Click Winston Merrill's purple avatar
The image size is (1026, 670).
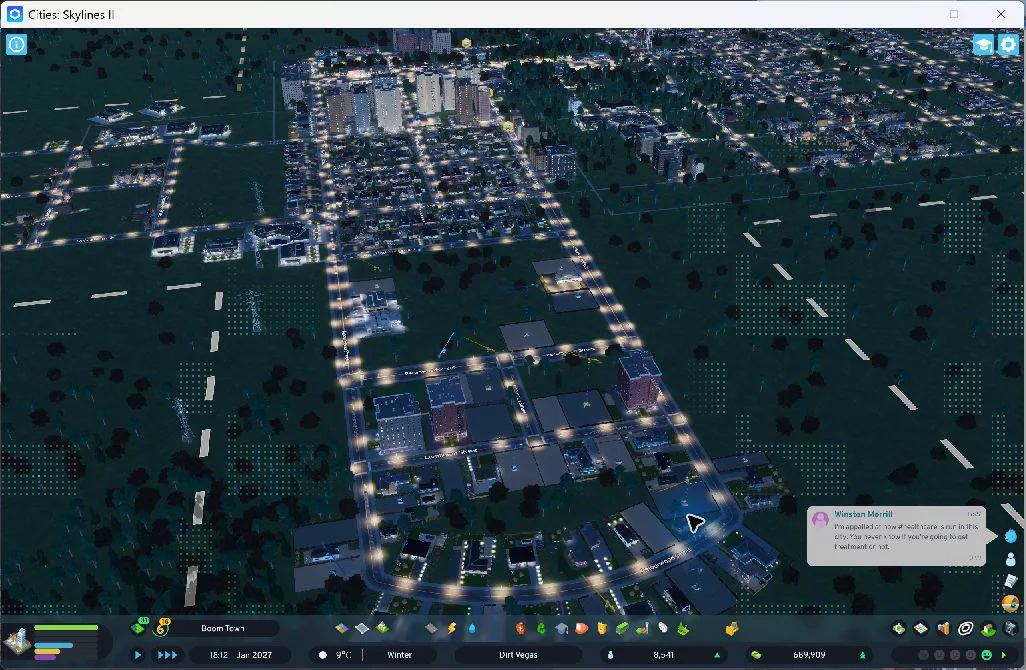pos(820,520)
